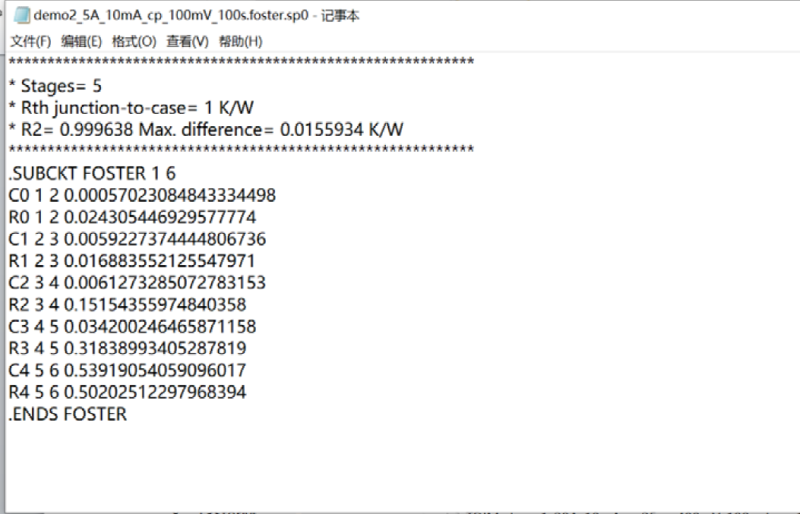The width and height of the screenshot is (800, 514).
Task: Place cursor in the C0 1 2 value line
Action: click(142, 195)
